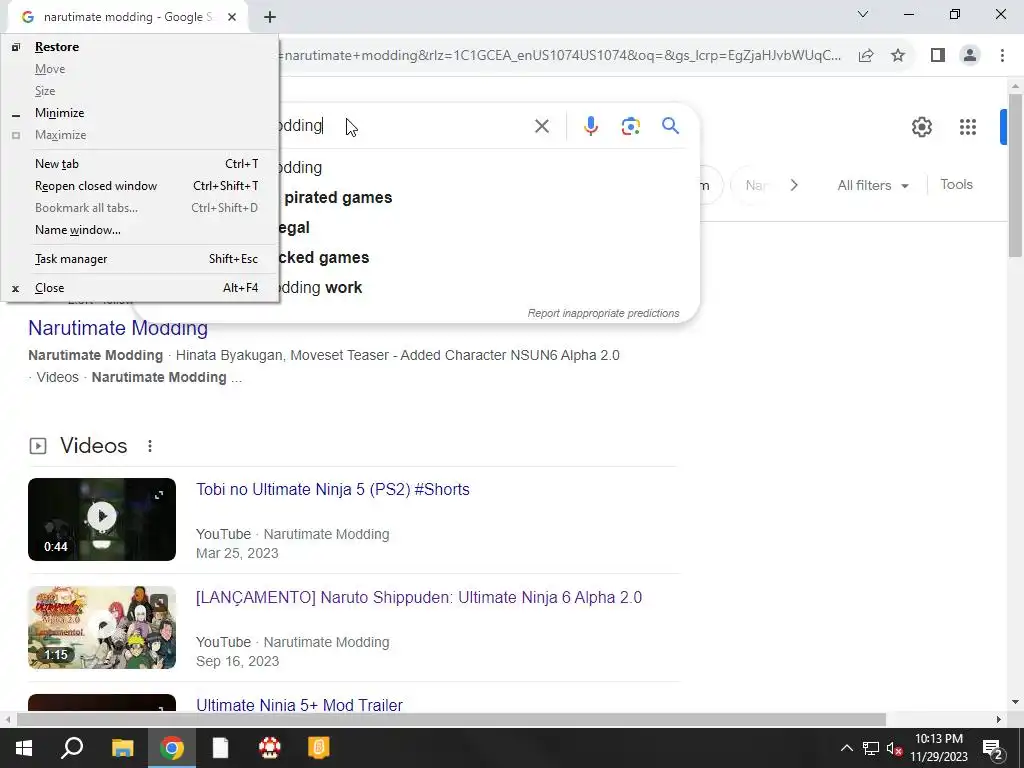Open orange app icon in taskbar

click(x=319, y=748)
